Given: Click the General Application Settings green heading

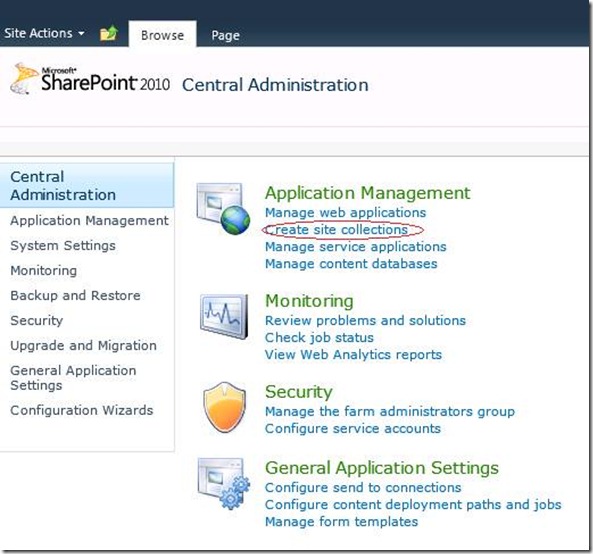Looking at the screenshot, I should 382,468.
